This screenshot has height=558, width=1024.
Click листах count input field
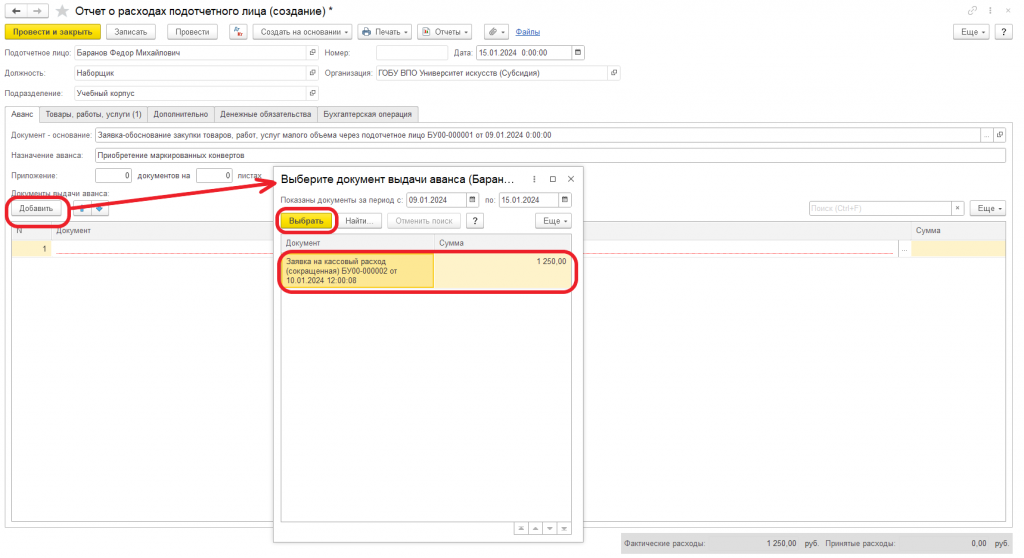click(214, 176)
